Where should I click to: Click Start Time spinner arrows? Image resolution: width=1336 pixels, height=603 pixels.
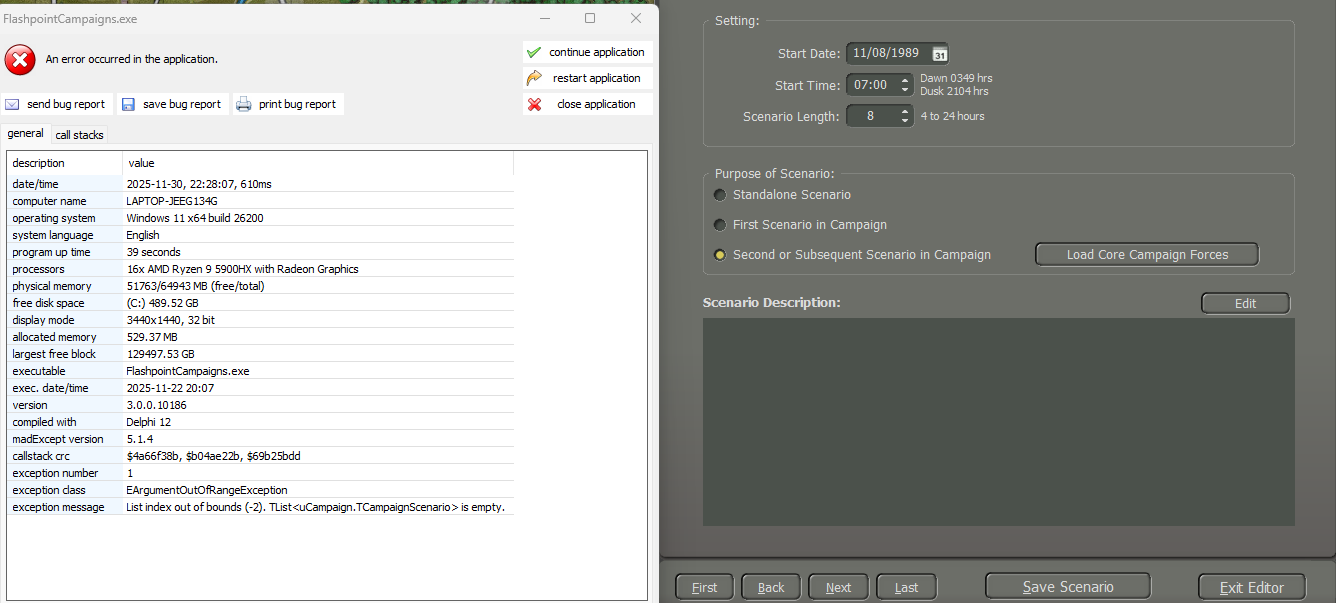coord(905,85)
